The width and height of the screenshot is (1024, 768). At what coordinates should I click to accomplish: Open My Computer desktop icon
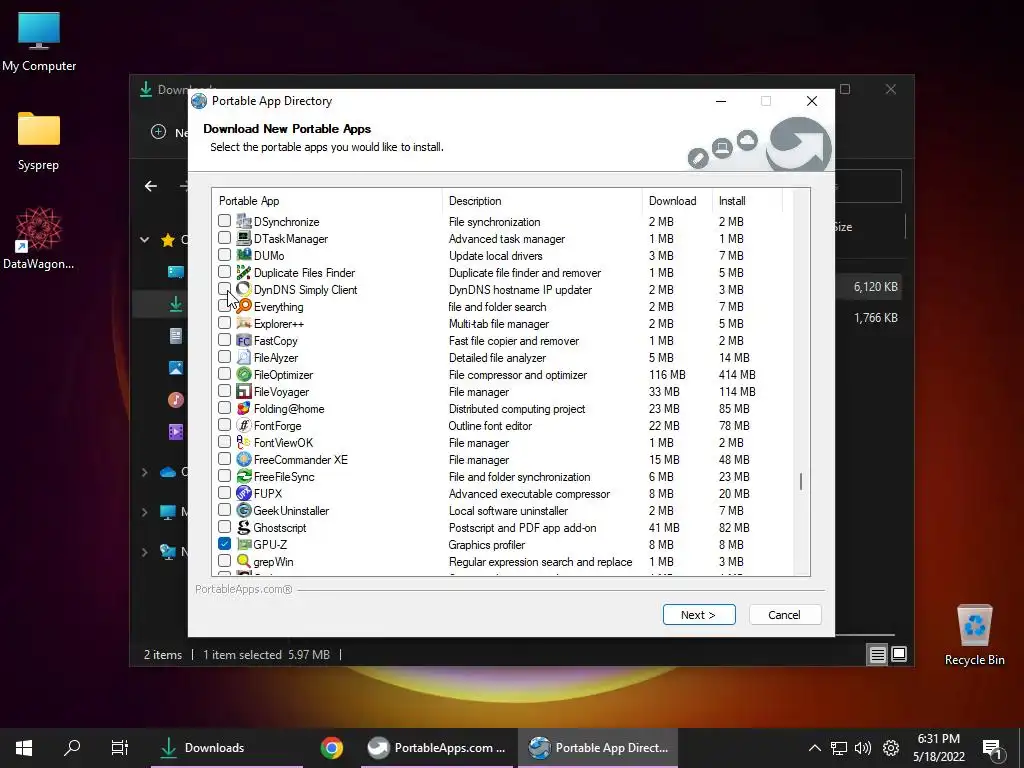tap(39, 42)
